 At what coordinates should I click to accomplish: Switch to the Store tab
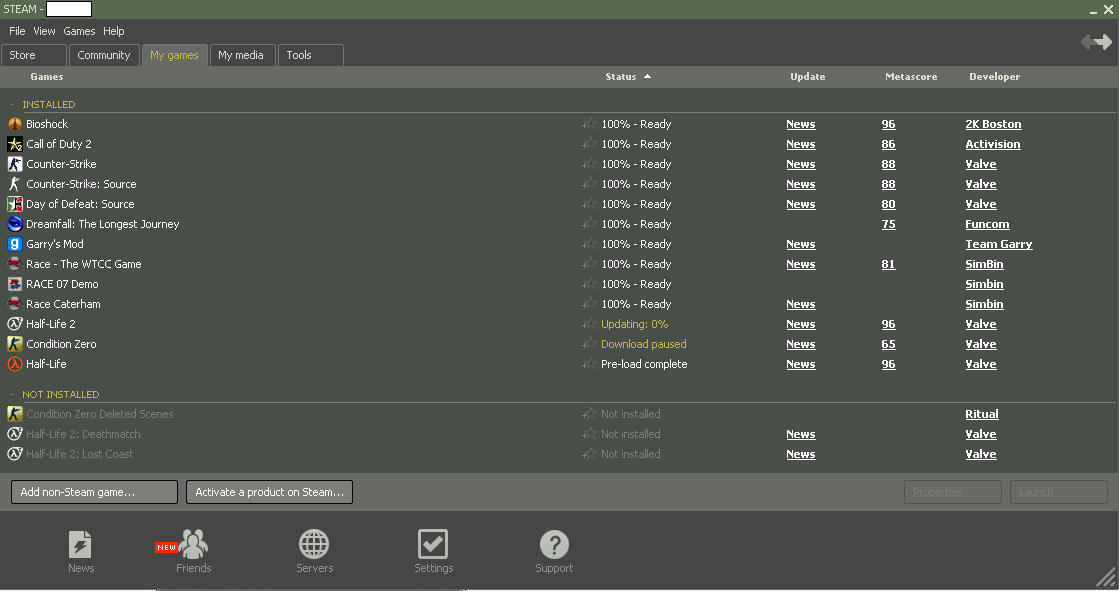(34, 55)
